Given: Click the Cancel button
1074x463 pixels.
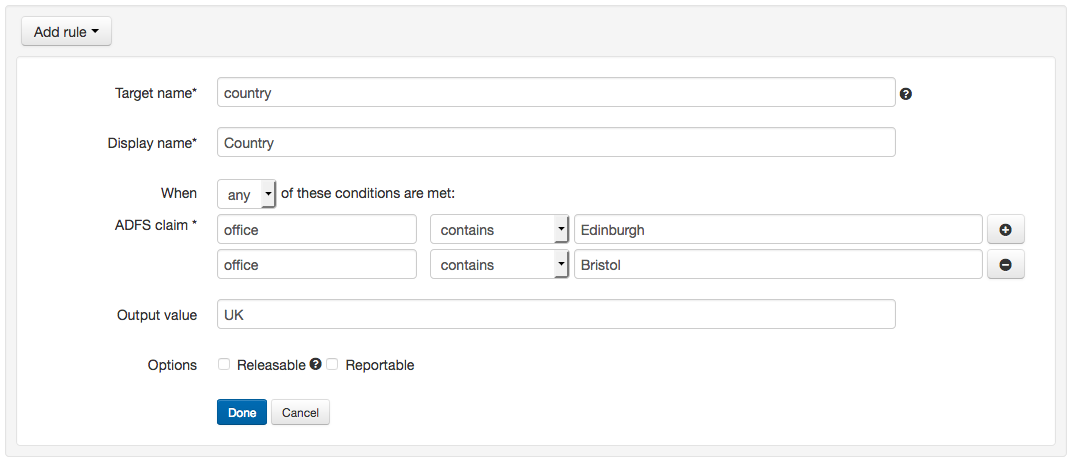Looking at the screenshot, I should (x=300, y=413).
